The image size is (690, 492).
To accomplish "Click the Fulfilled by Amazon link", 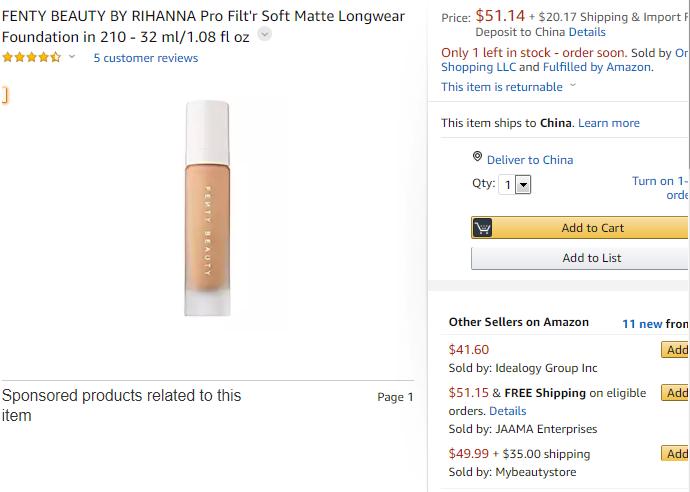I will point(597,67).
